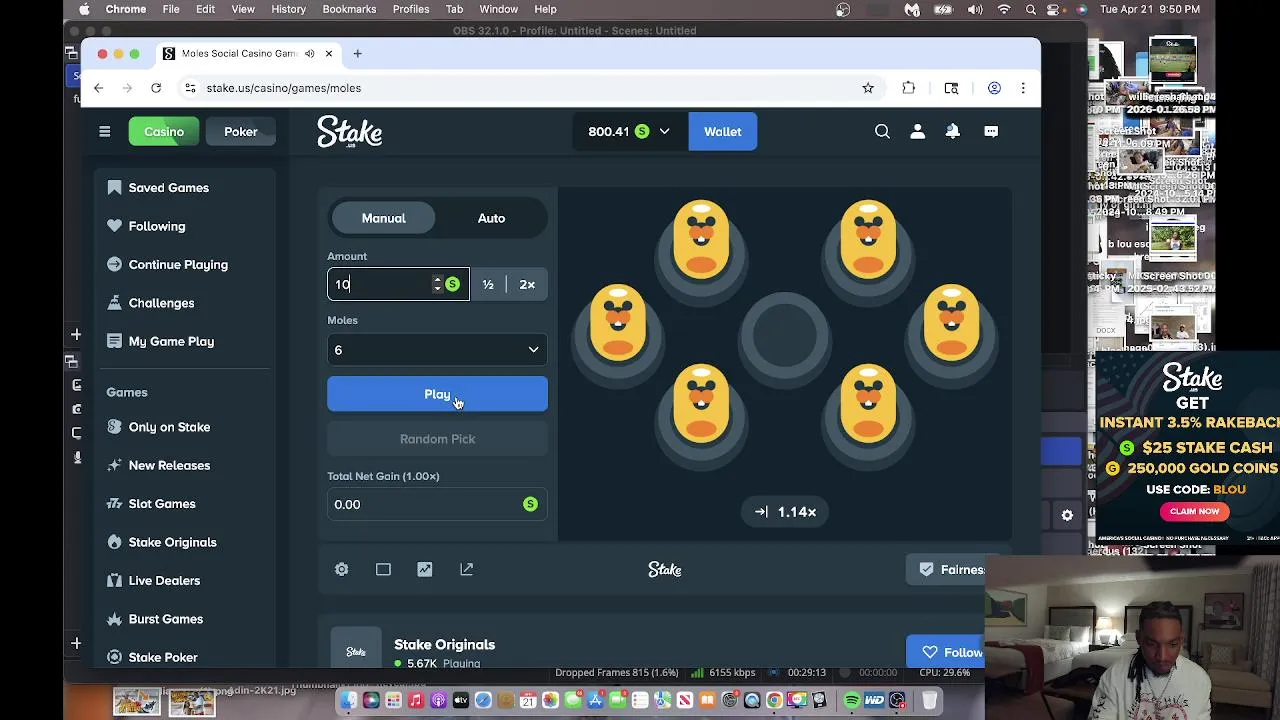Image resolution: width=1280 pixels, height=720 pixels.
Task: Click the bookmark star in address bar
Action: coord(868,88)
